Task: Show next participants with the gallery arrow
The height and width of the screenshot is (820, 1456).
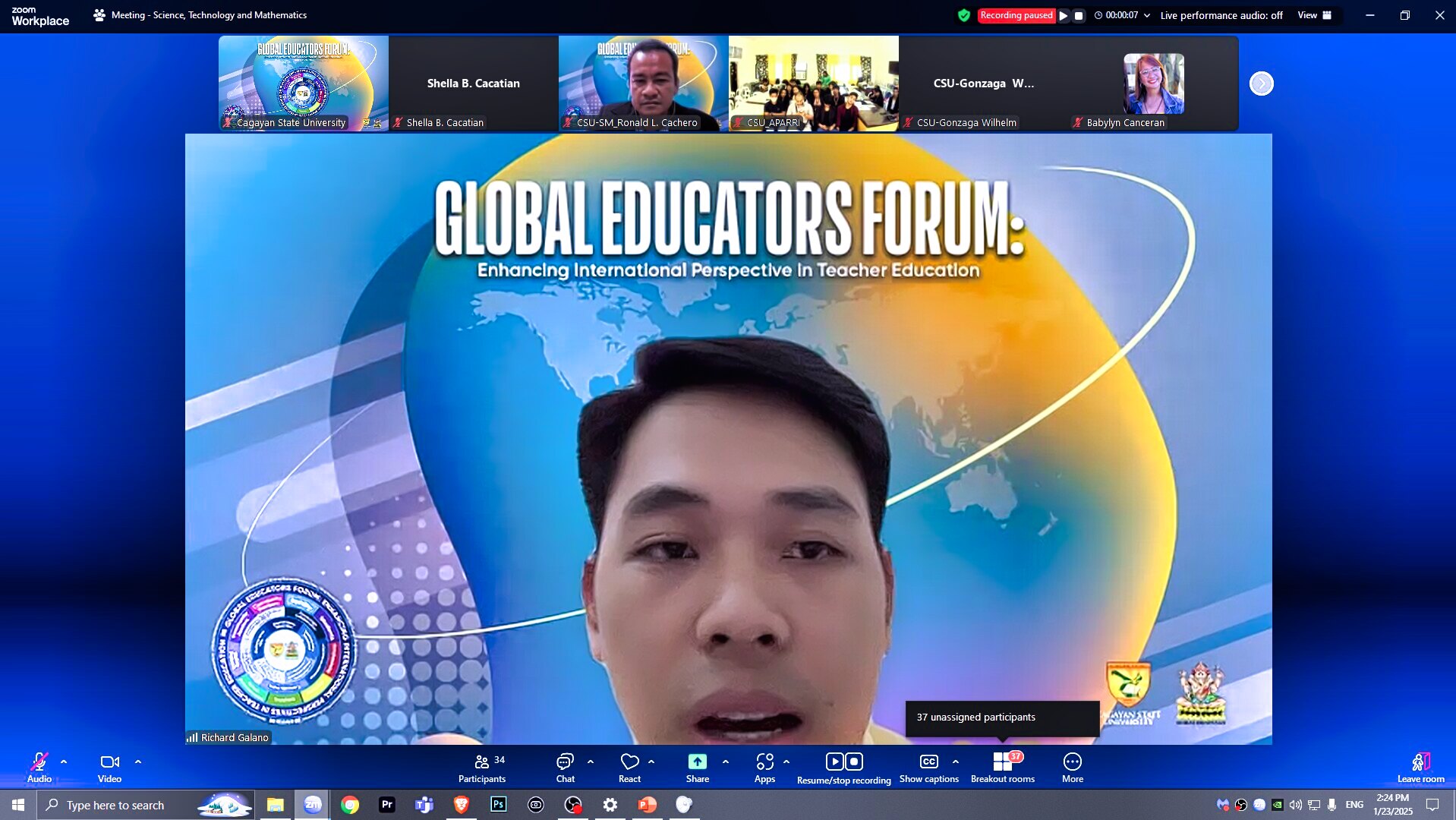Action: click(x=1262, y=84)
